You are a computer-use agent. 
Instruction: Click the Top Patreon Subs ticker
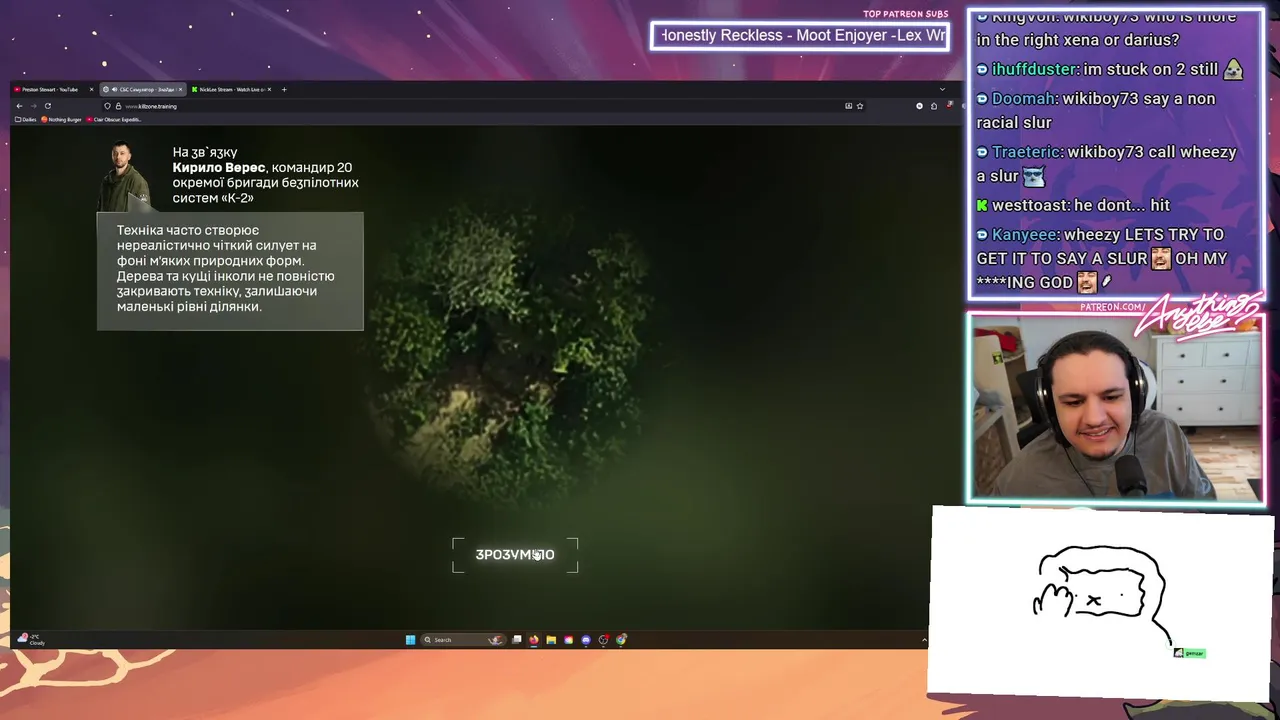tap(799, 36)
